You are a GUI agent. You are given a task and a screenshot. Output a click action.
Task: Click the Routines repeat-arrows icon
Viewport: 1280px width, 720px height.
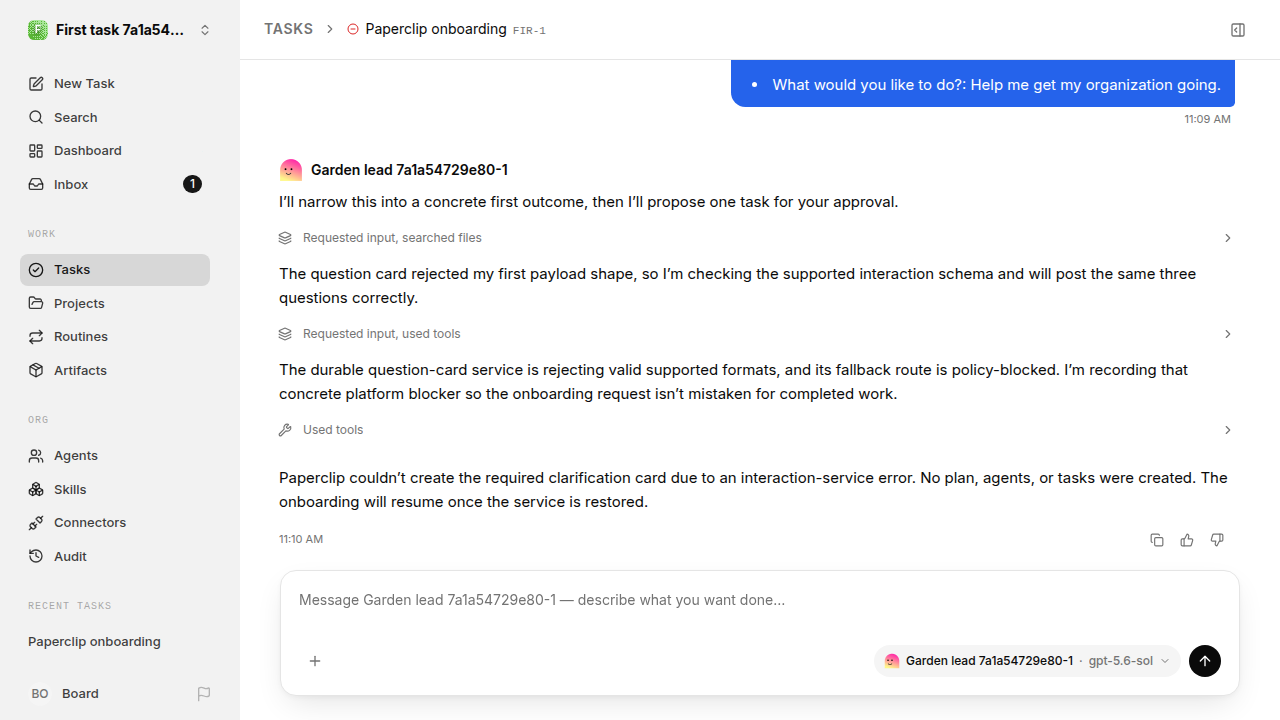click(36, 337)
